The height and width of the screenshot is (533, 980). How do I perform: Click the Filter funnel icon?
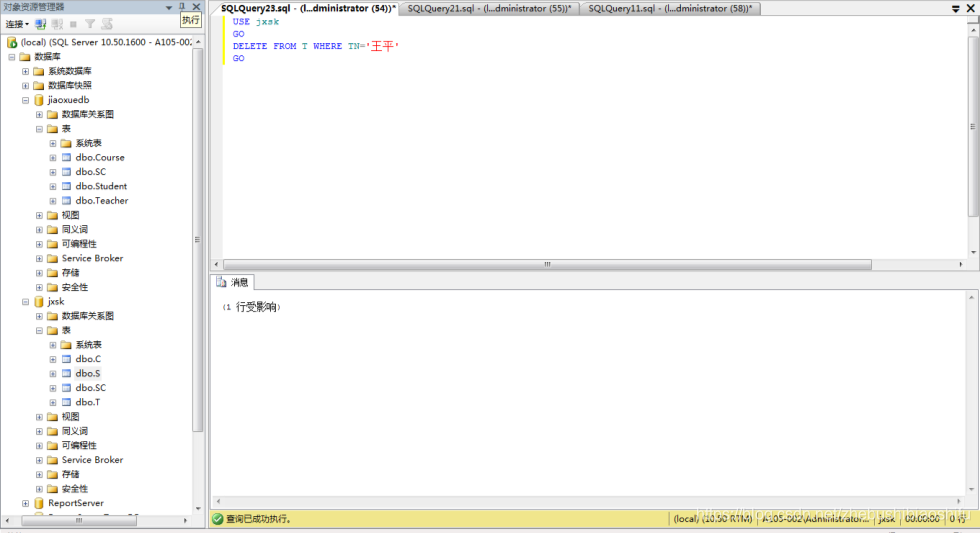coord(90,24)
